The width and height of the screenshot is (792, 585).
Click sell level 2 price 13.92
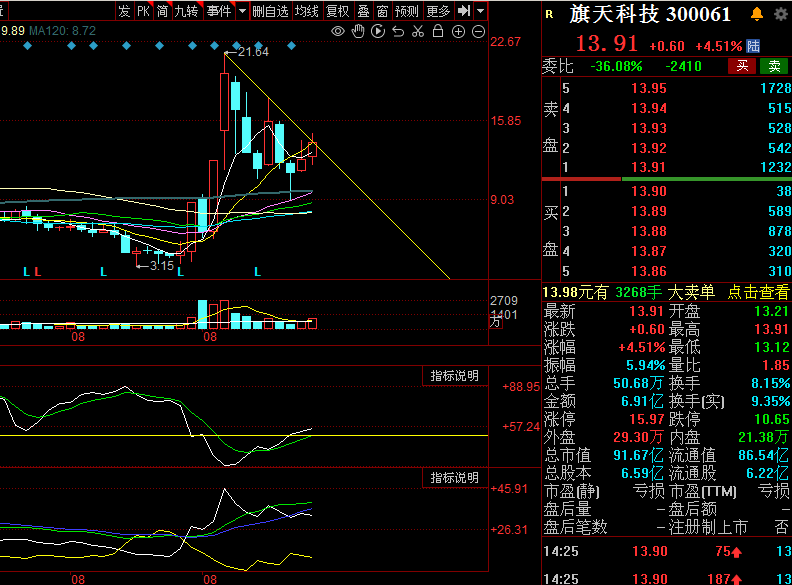[649, 148]
